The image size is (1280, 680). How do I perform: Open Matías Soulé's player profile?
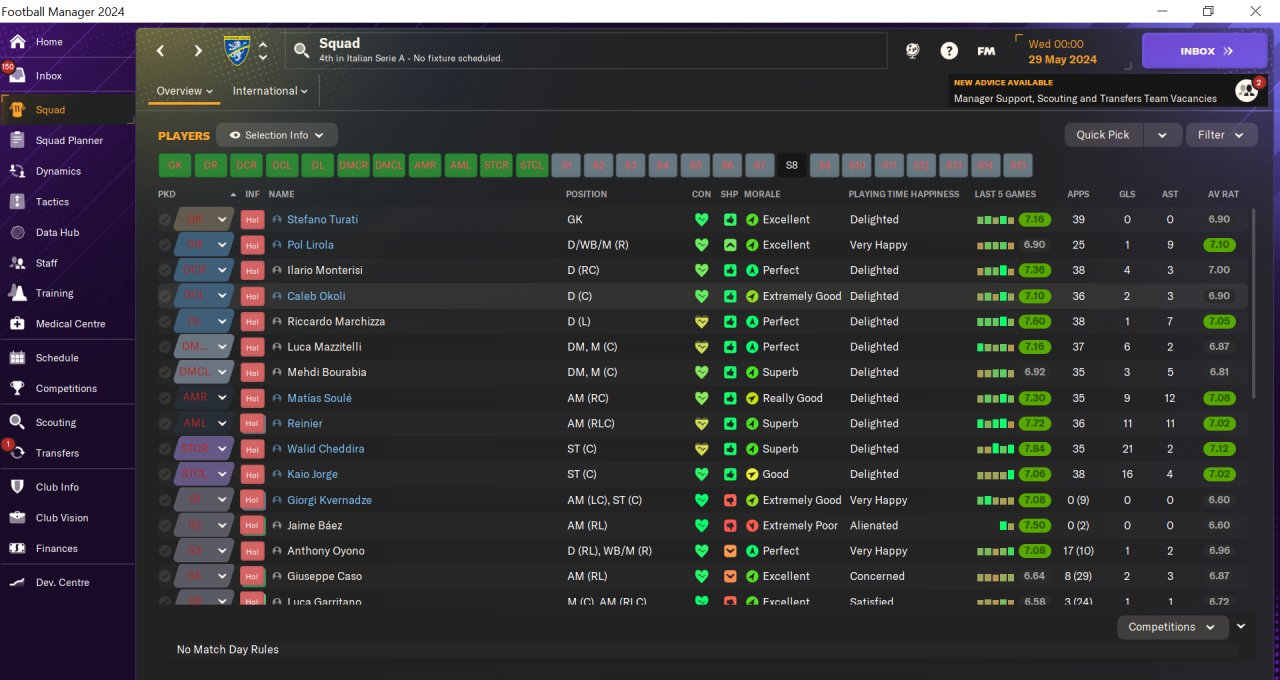[x=319, y=398]
